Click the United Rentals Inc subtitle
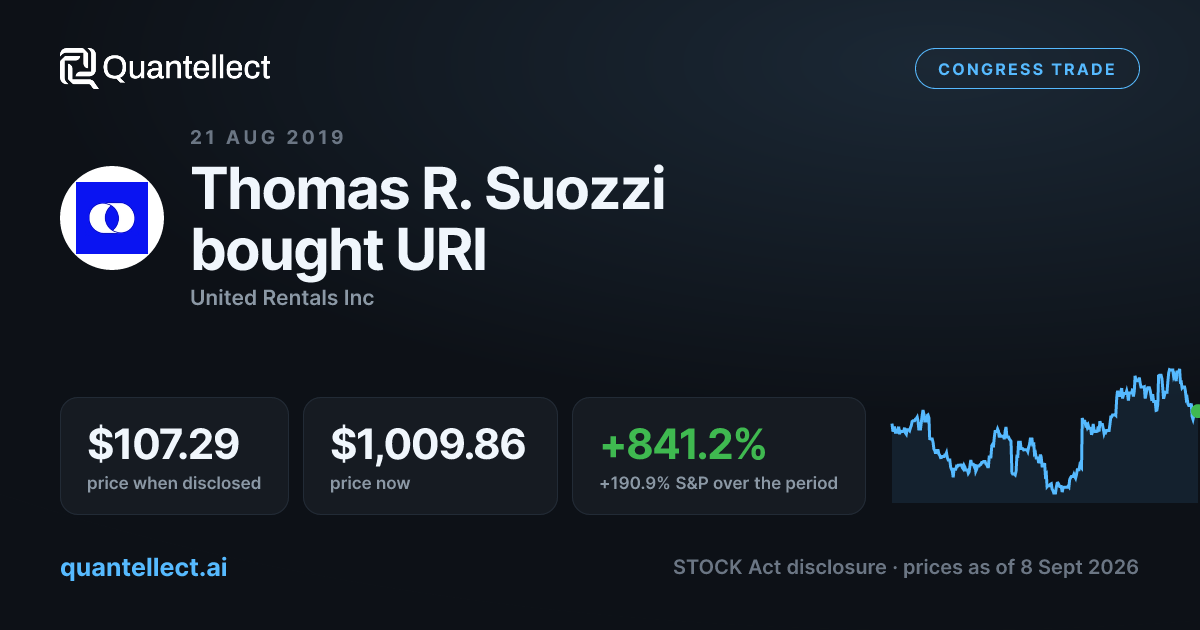The height and width of the screenshot is (630, 1200). click(282, 298)
